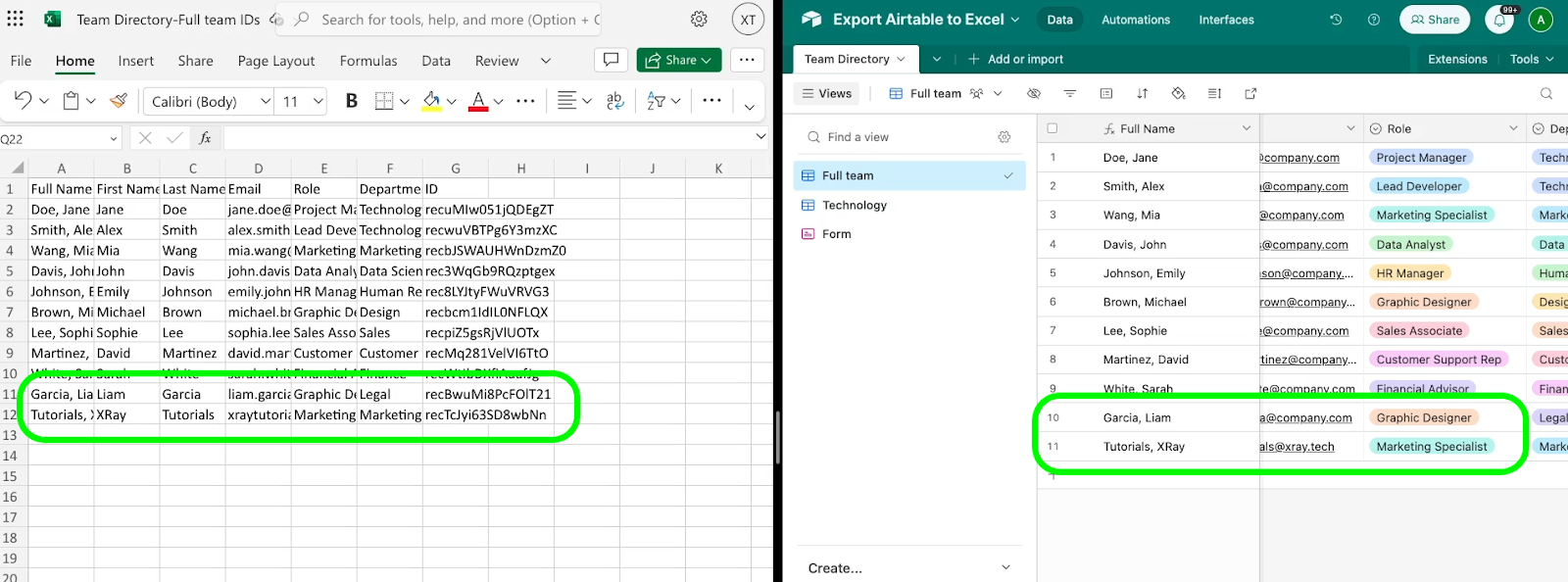The image size is (1568, 582).
Task: Open Airtable base history icon
Action: (x=1336, y=20)
